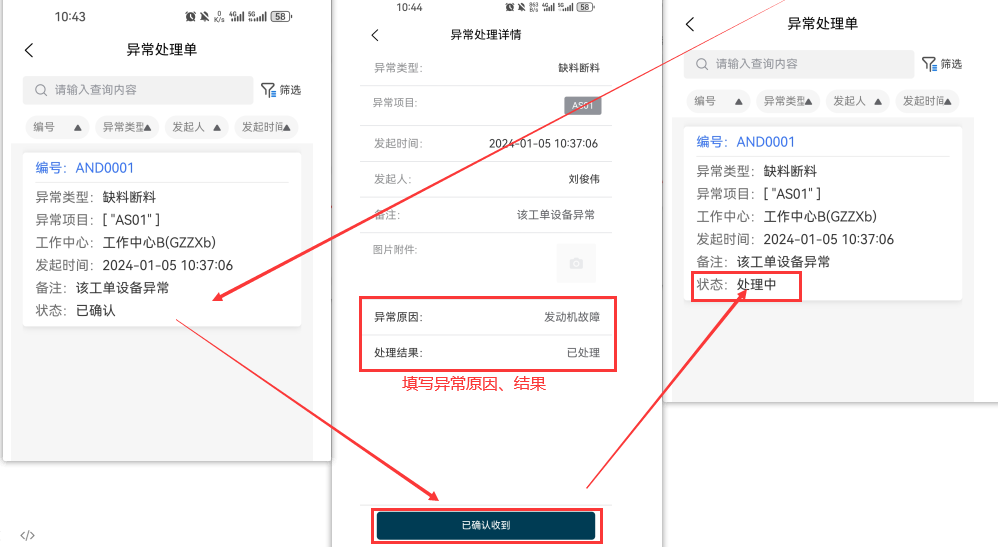This screenshot has height=547, width=998.
Task: Sort by 编号 on the 已确认 list
Action: click(56, 127)
